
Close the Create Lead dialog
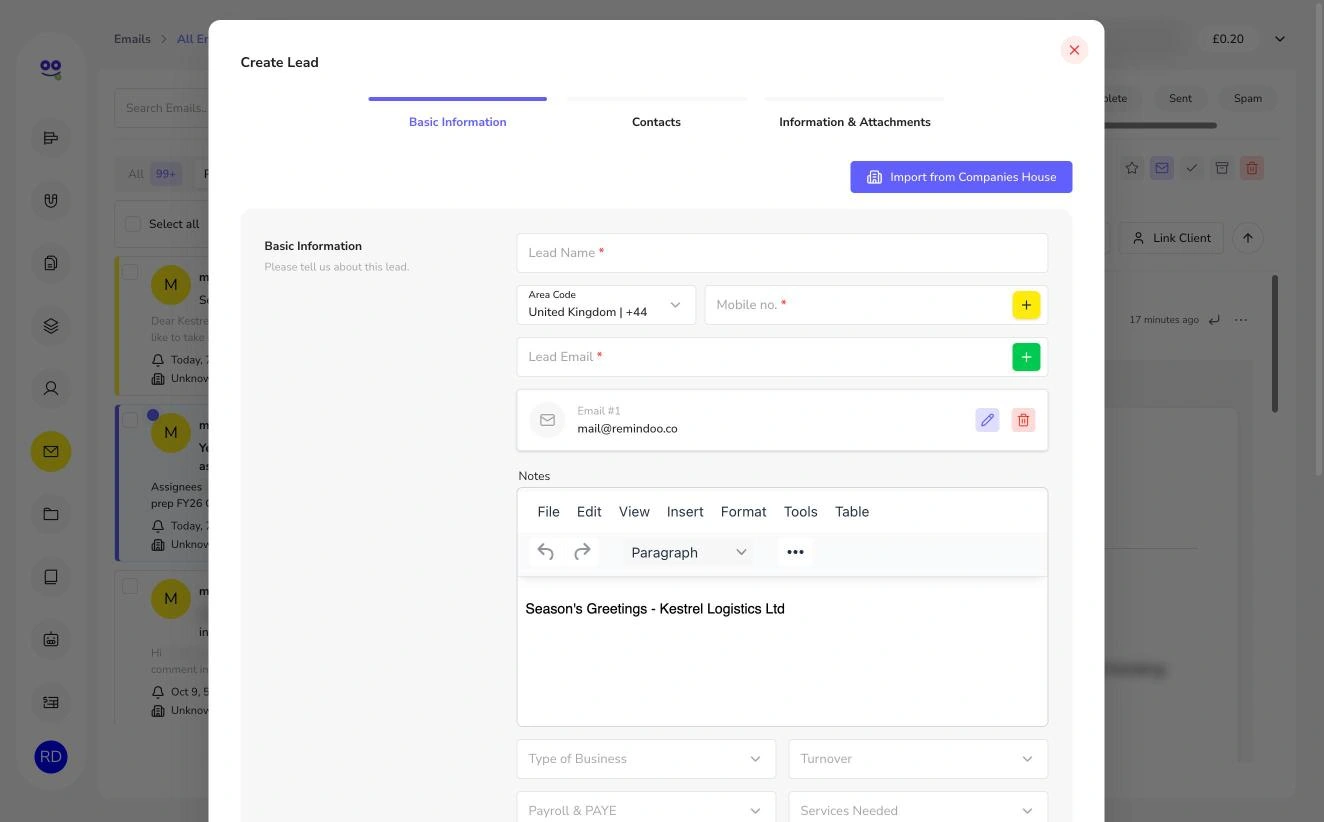pos(1074,50)
